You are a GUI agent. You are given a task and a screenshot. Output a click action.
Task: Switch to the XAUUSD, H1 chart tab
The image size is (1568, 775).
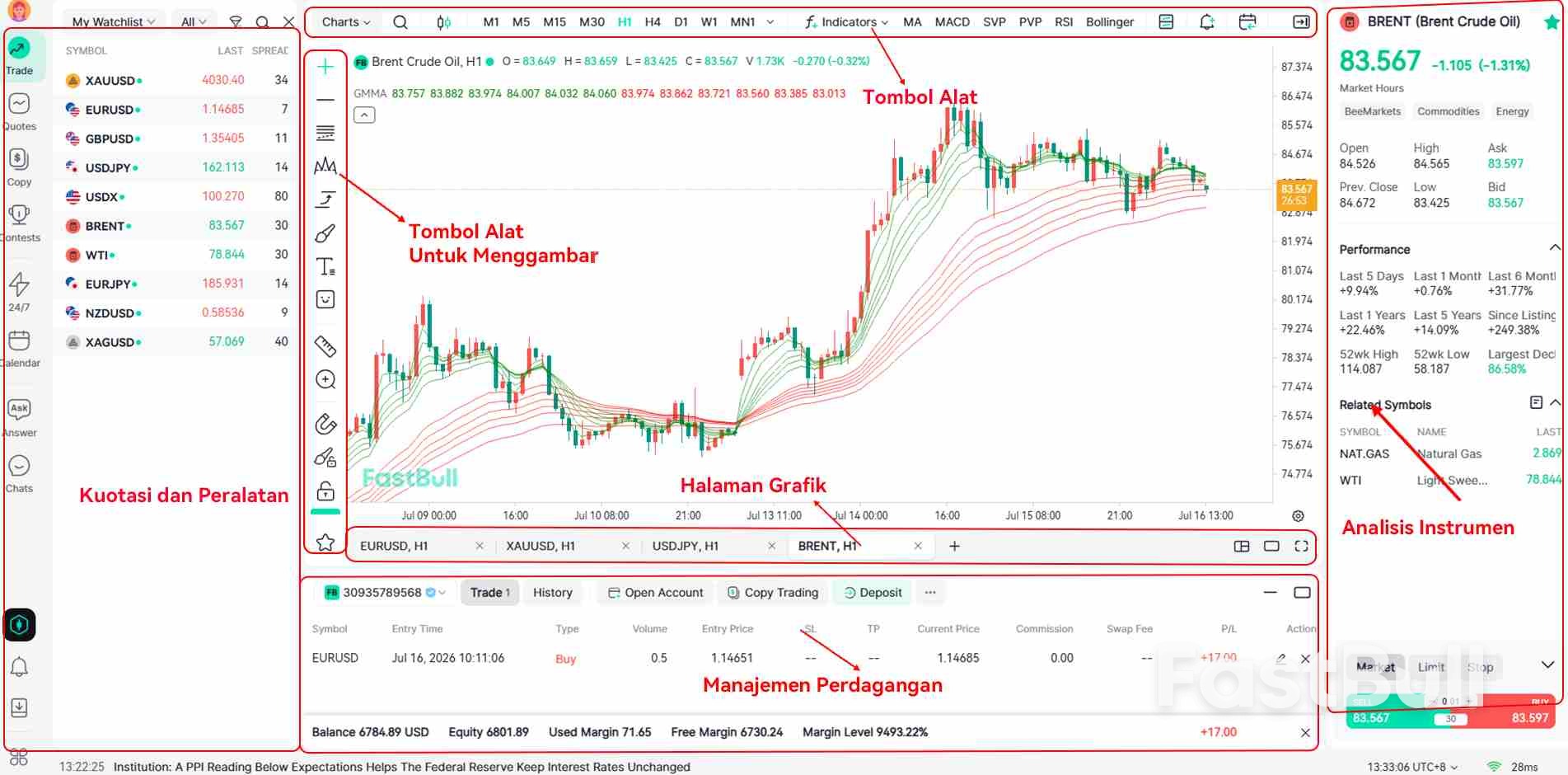[x=541, y=546]
